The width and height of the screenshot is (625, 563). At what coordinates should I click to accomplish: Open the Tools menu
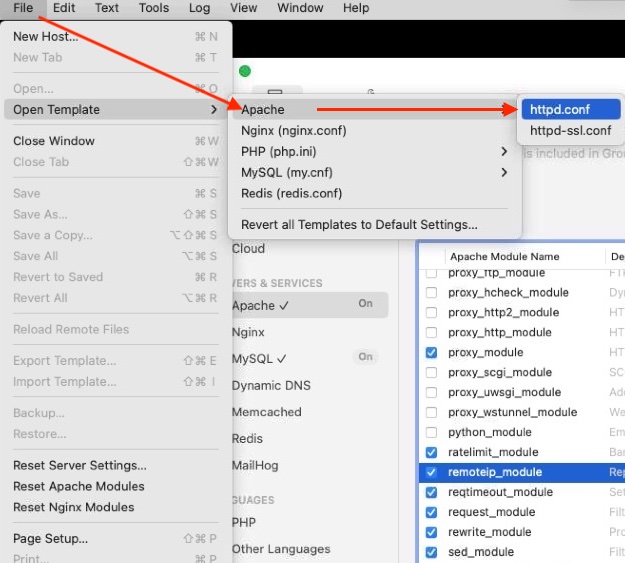153,8
